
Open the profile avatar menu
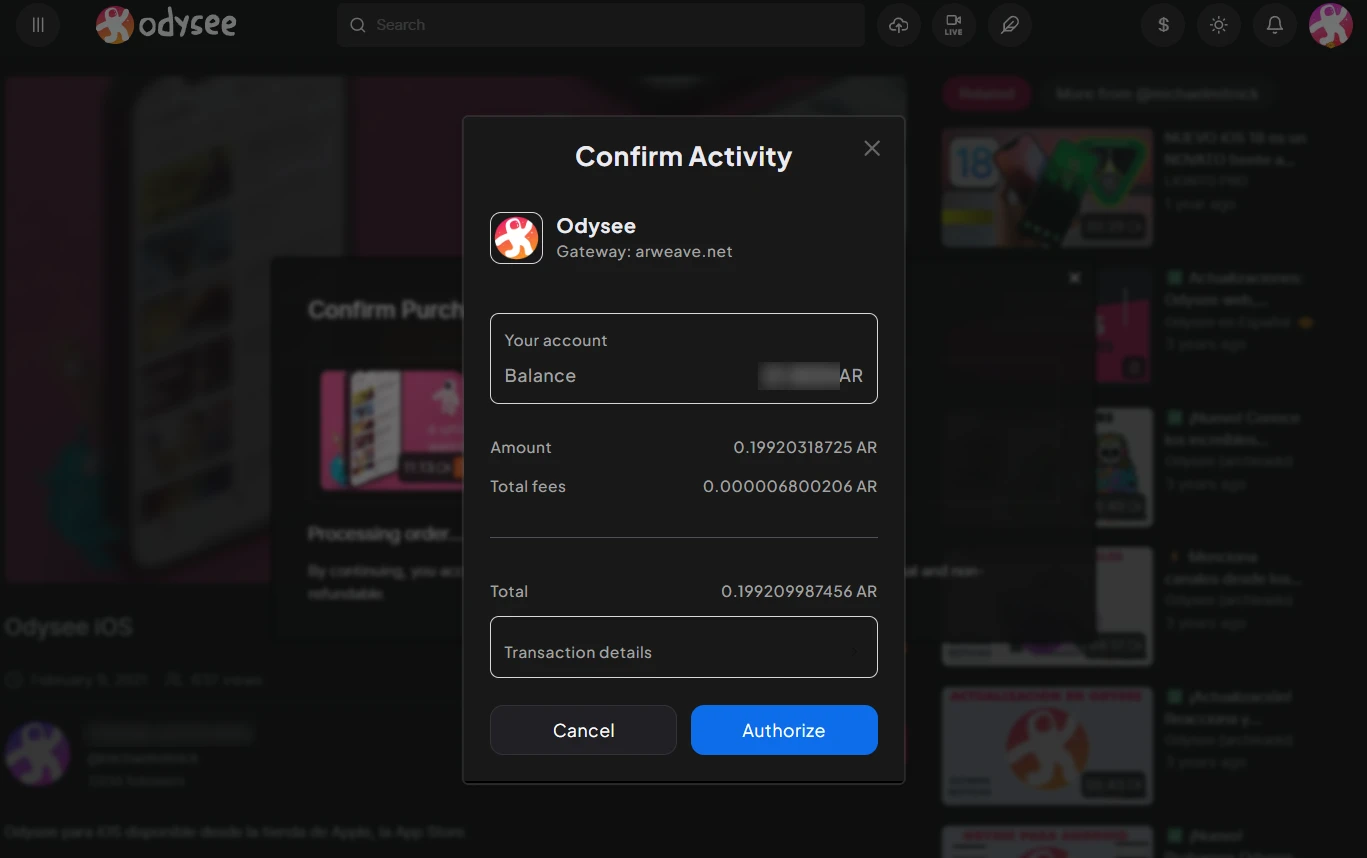coord(1331,25)
